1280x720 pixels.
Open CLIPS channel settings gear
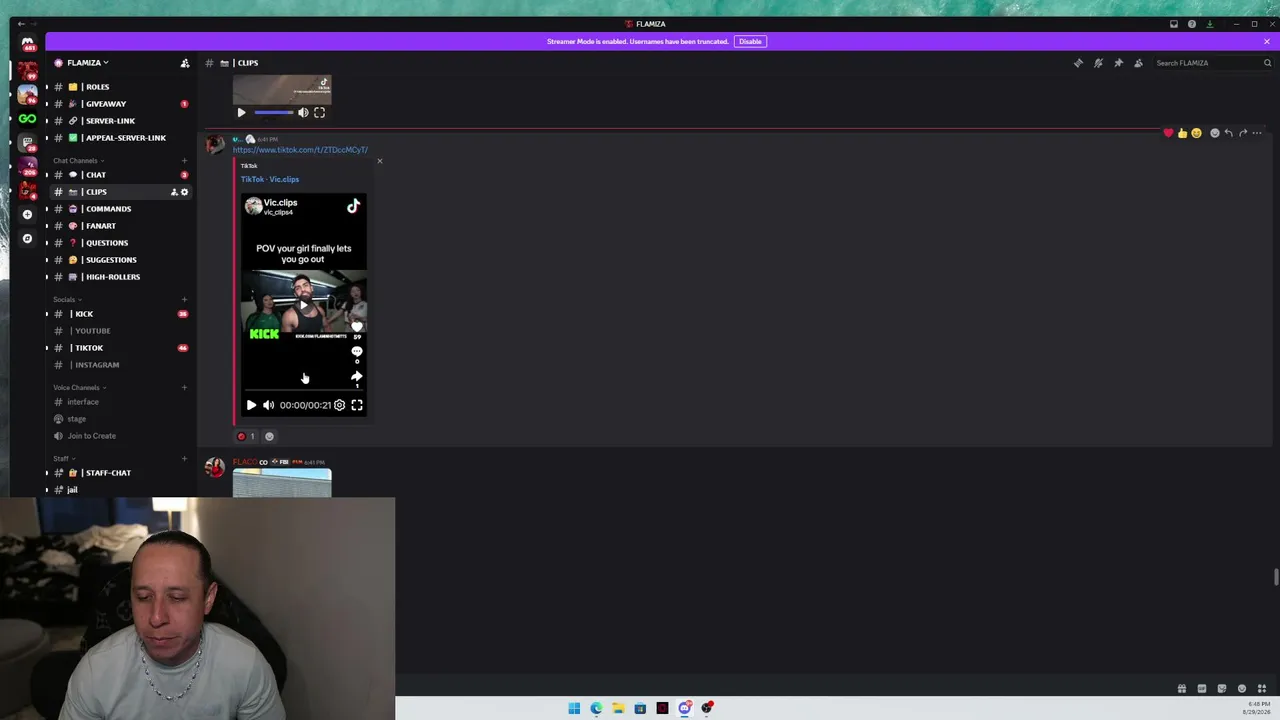(x=184, y=192)
